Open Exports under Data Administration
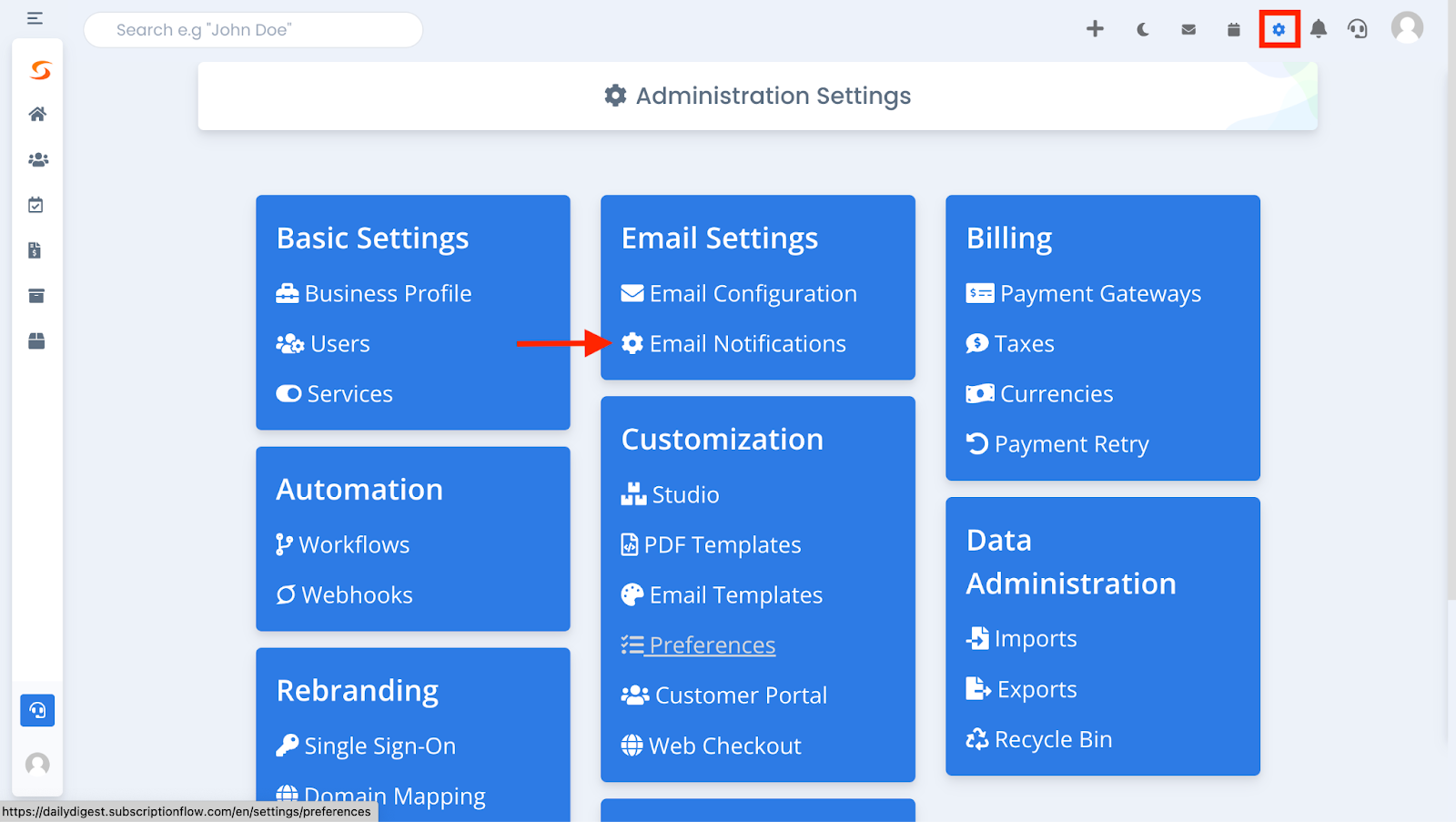Viewport: 1456px width, 822px height. pyautogui.click(x=1021, y=689)
